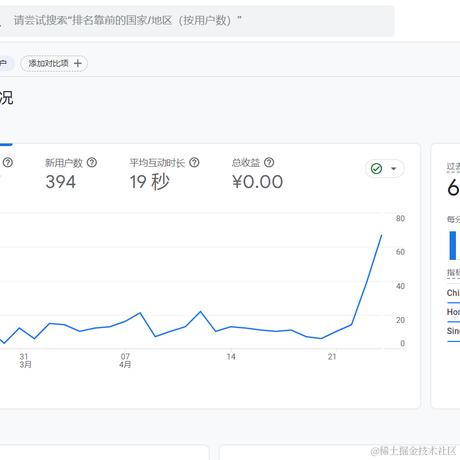Click the 31 3月 date axis label
This screenshot has height=460, width=460.
pyautogui.click(x=25, y=361)
